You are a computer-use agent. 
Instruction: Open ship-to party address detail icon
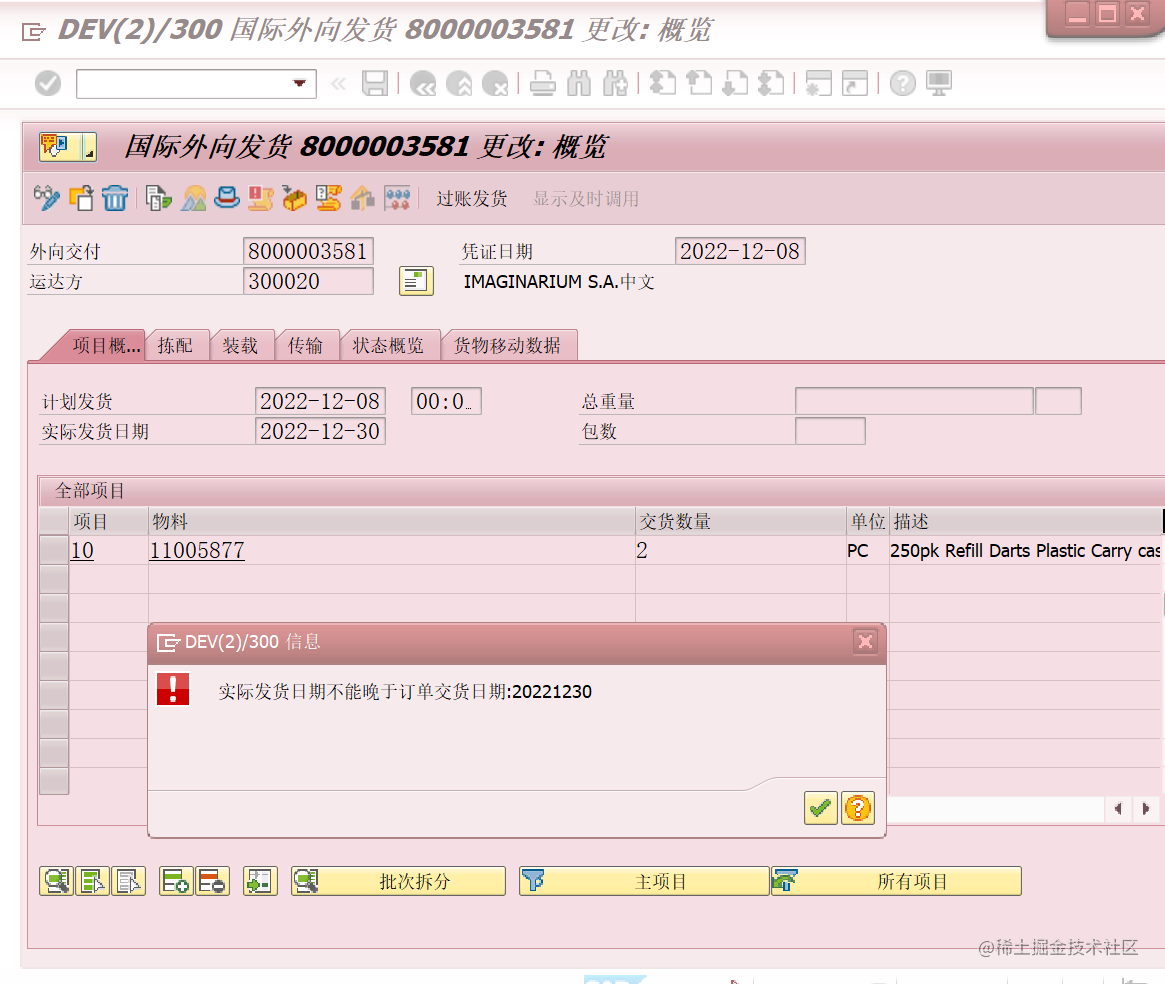tap(416, 281)
